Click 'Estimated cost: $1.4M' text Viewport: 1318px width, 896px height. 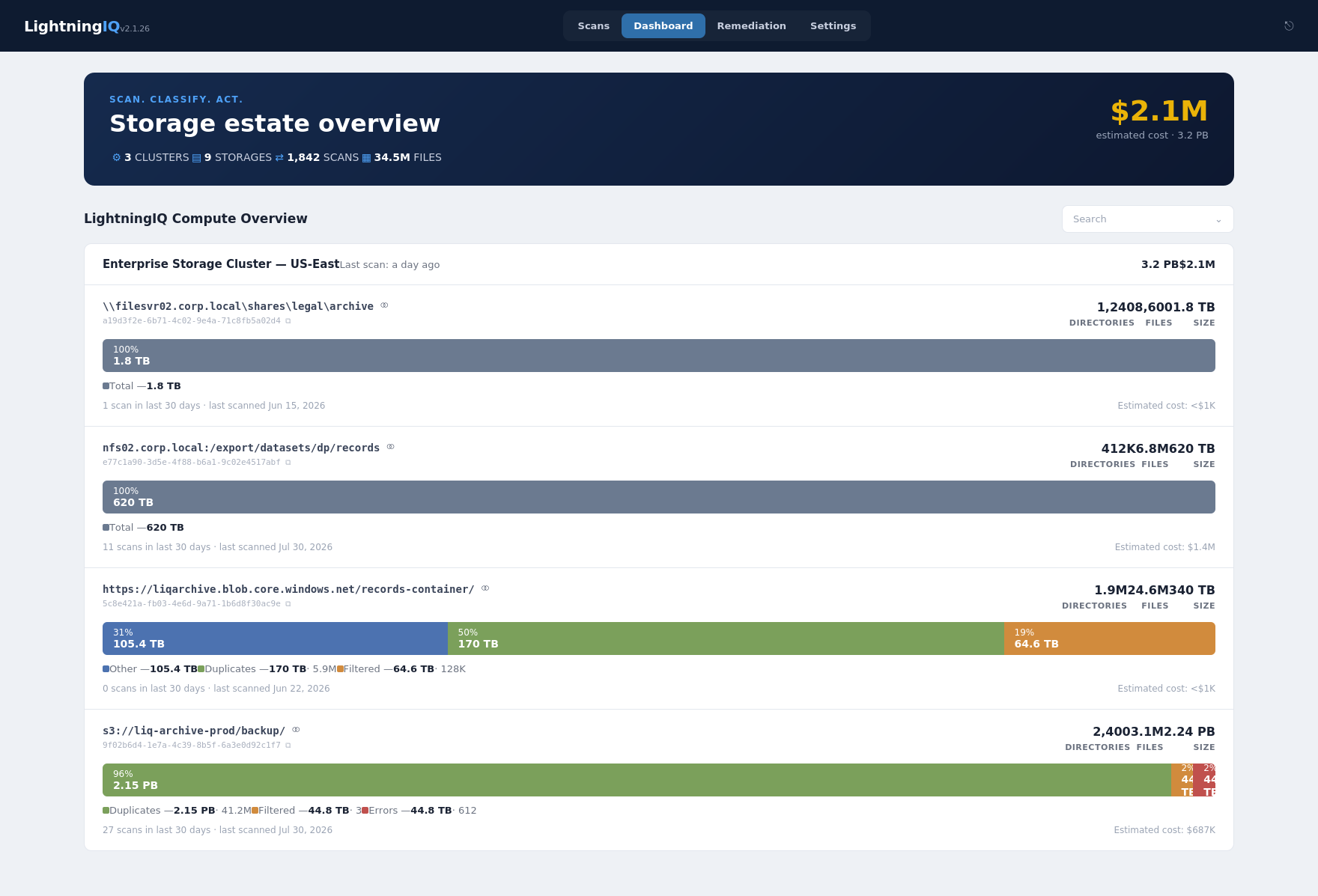click(1164, 547)
